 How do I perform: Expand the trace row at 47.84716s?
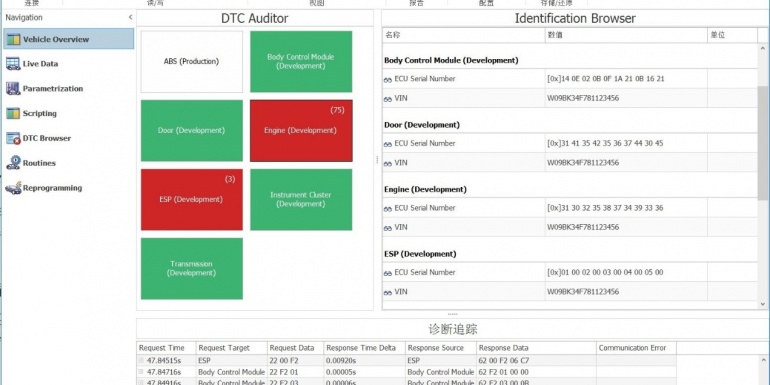pyautogui.click(x=141, y=372)
